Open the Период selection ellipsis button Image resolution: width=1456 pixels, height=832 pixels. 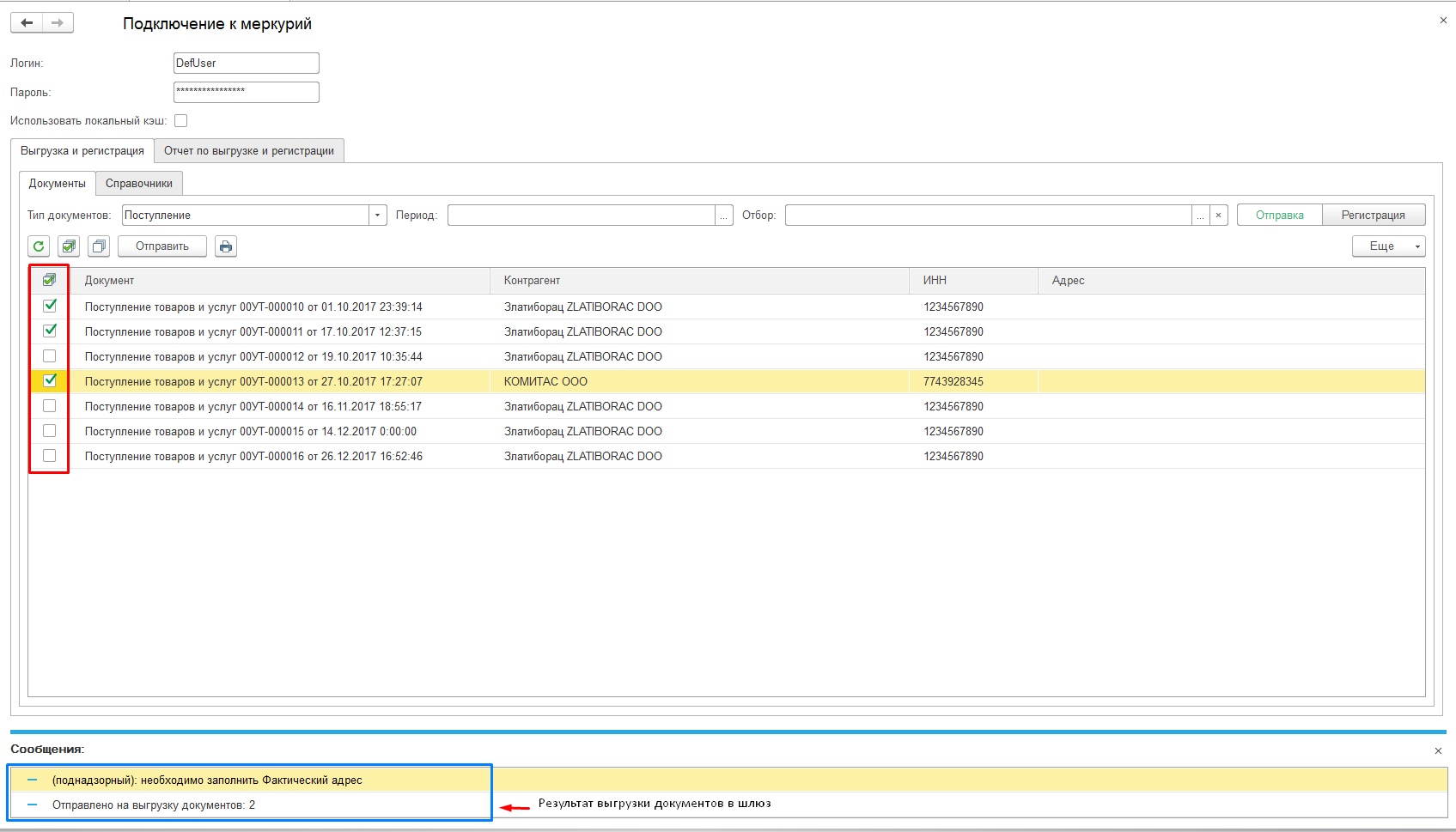click(724, 216)
